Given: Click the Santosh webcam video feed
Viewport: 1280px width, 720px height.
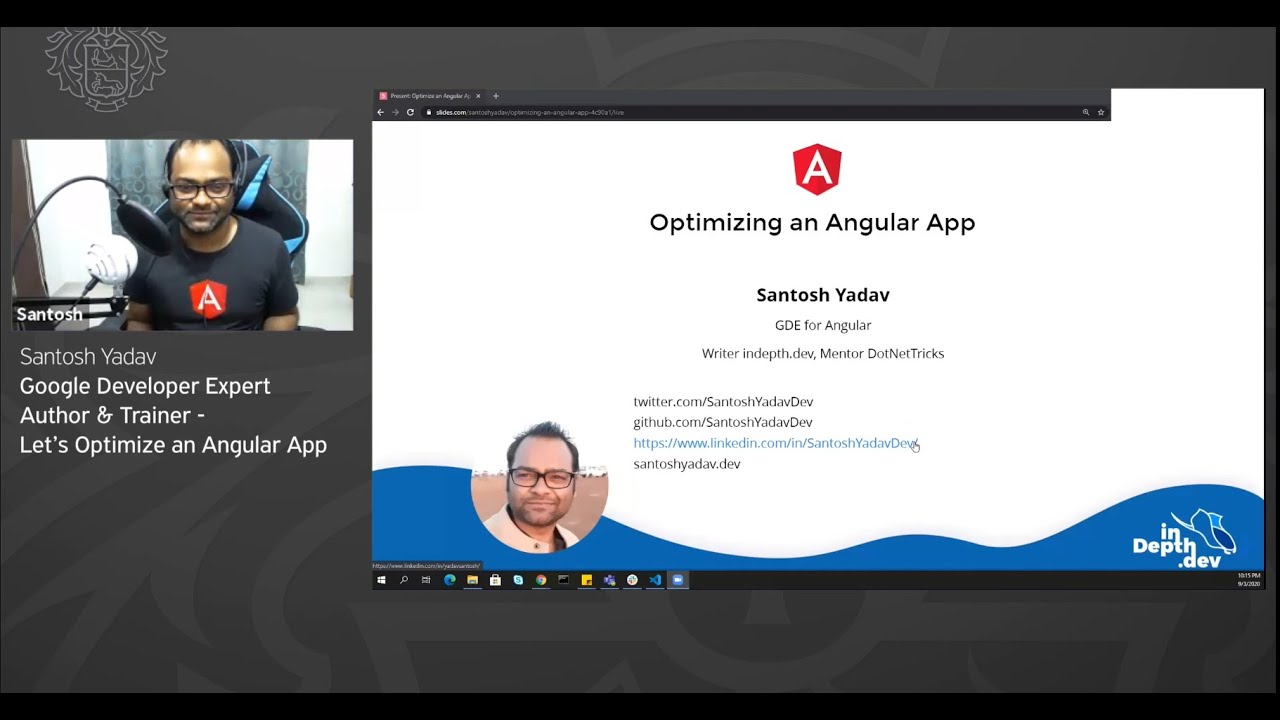Looking at the screenshot, I should coord(183,235).
